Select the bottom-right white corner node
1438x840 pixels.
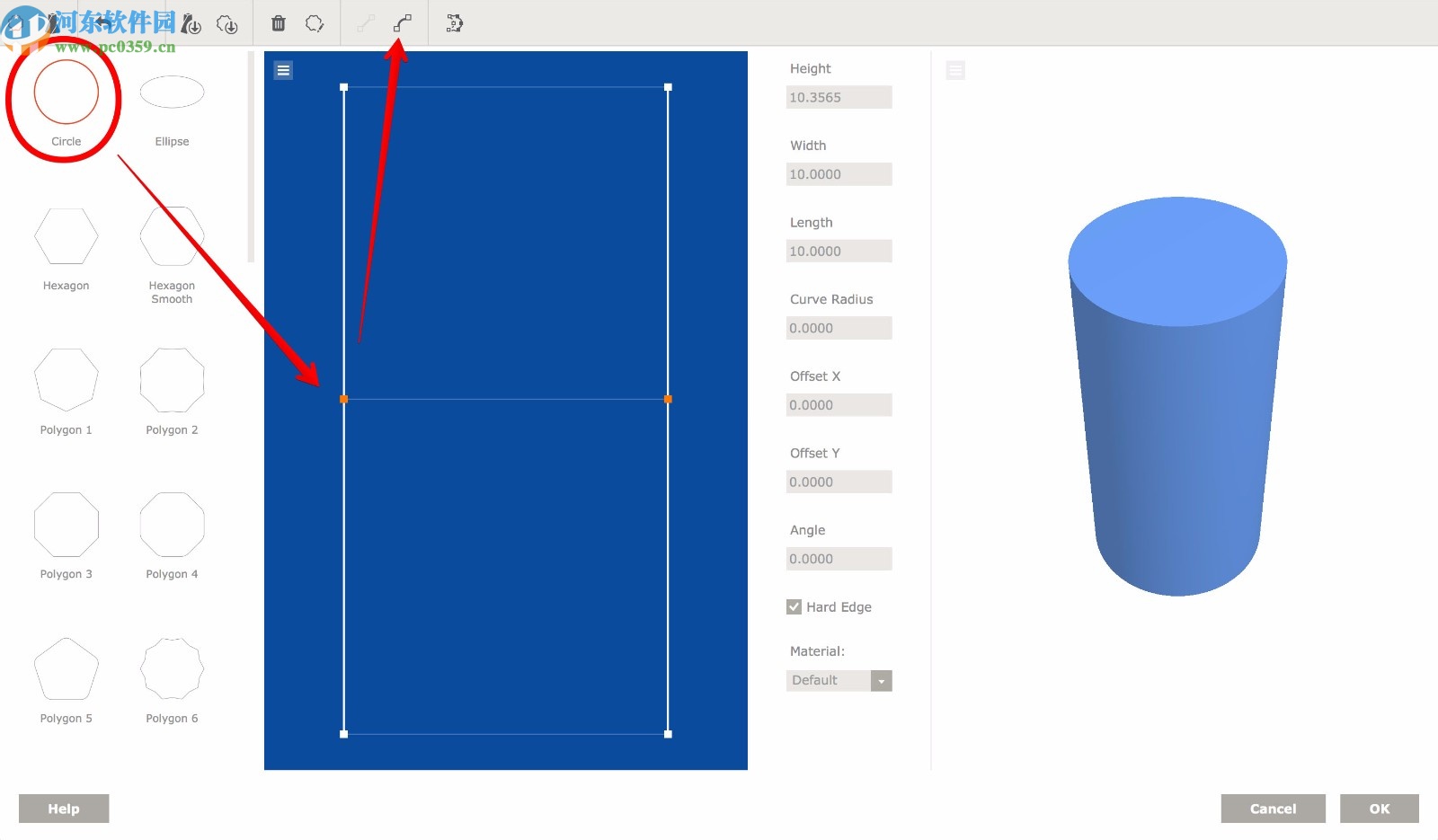pos(668,734)
